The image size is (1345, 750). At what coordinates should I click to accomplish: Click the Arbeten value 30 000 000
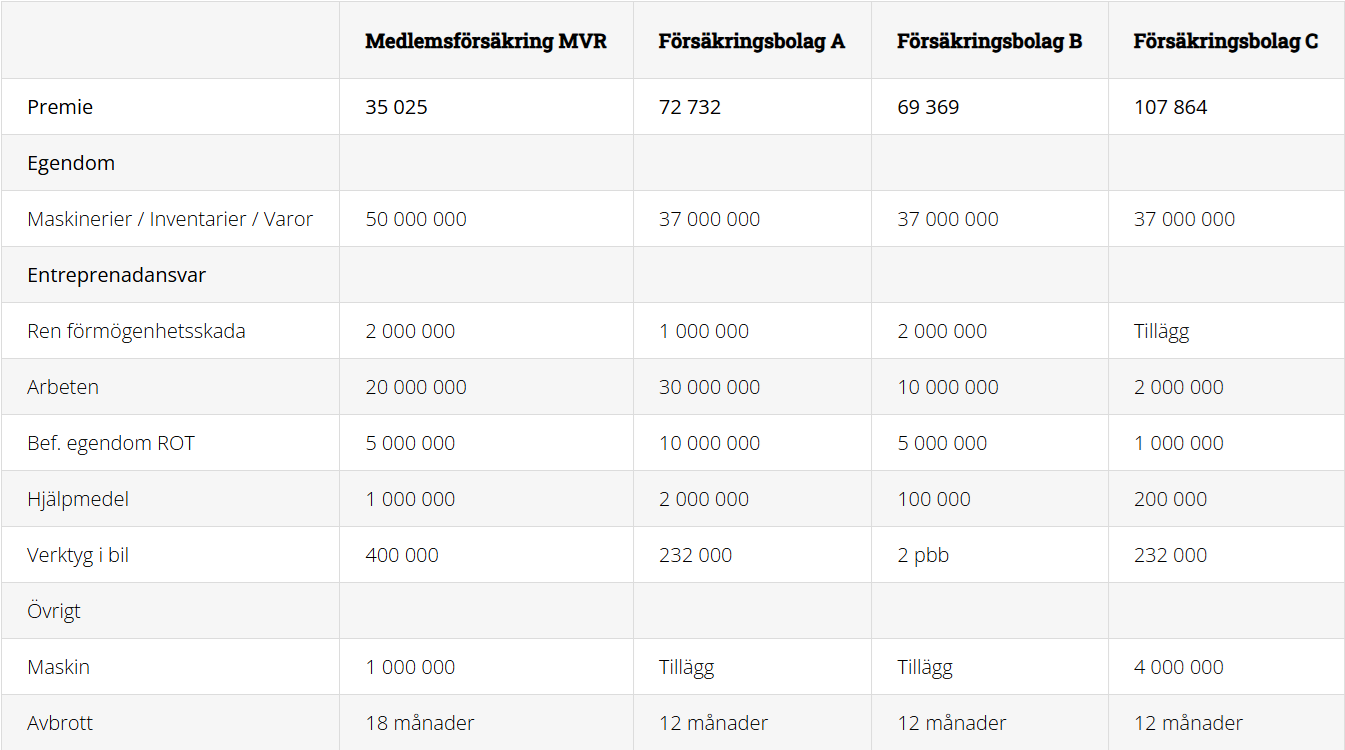[709, 387]
